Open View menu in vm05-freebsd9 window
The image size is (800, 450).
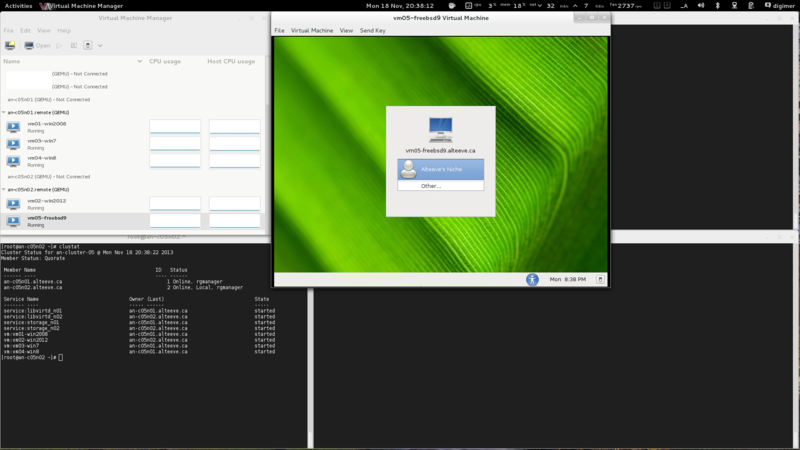pos(346,31)
